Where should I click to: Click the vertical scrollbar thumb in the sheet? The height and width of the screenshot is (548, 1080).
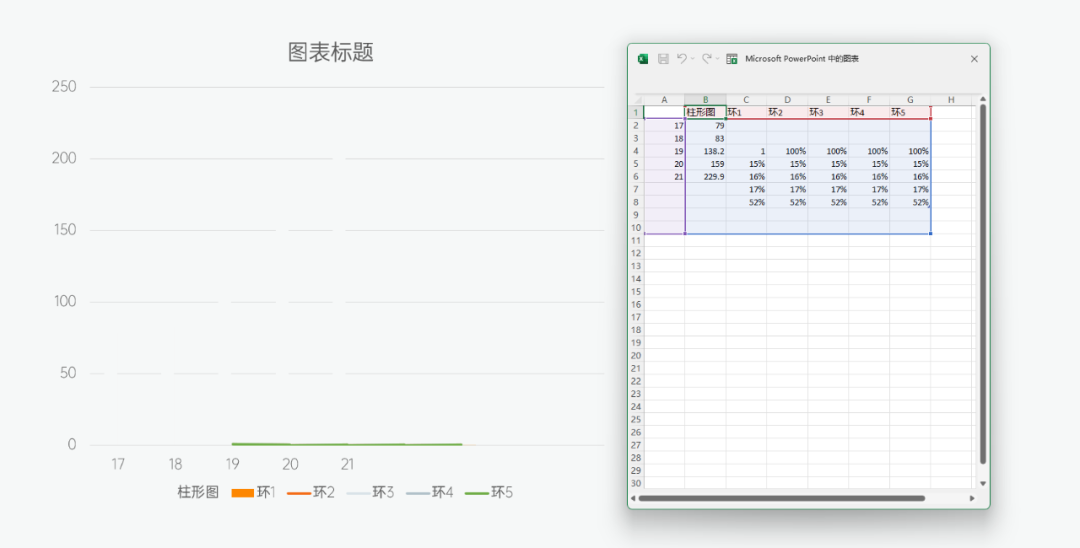pyautogui.click(x=983, y=284)
